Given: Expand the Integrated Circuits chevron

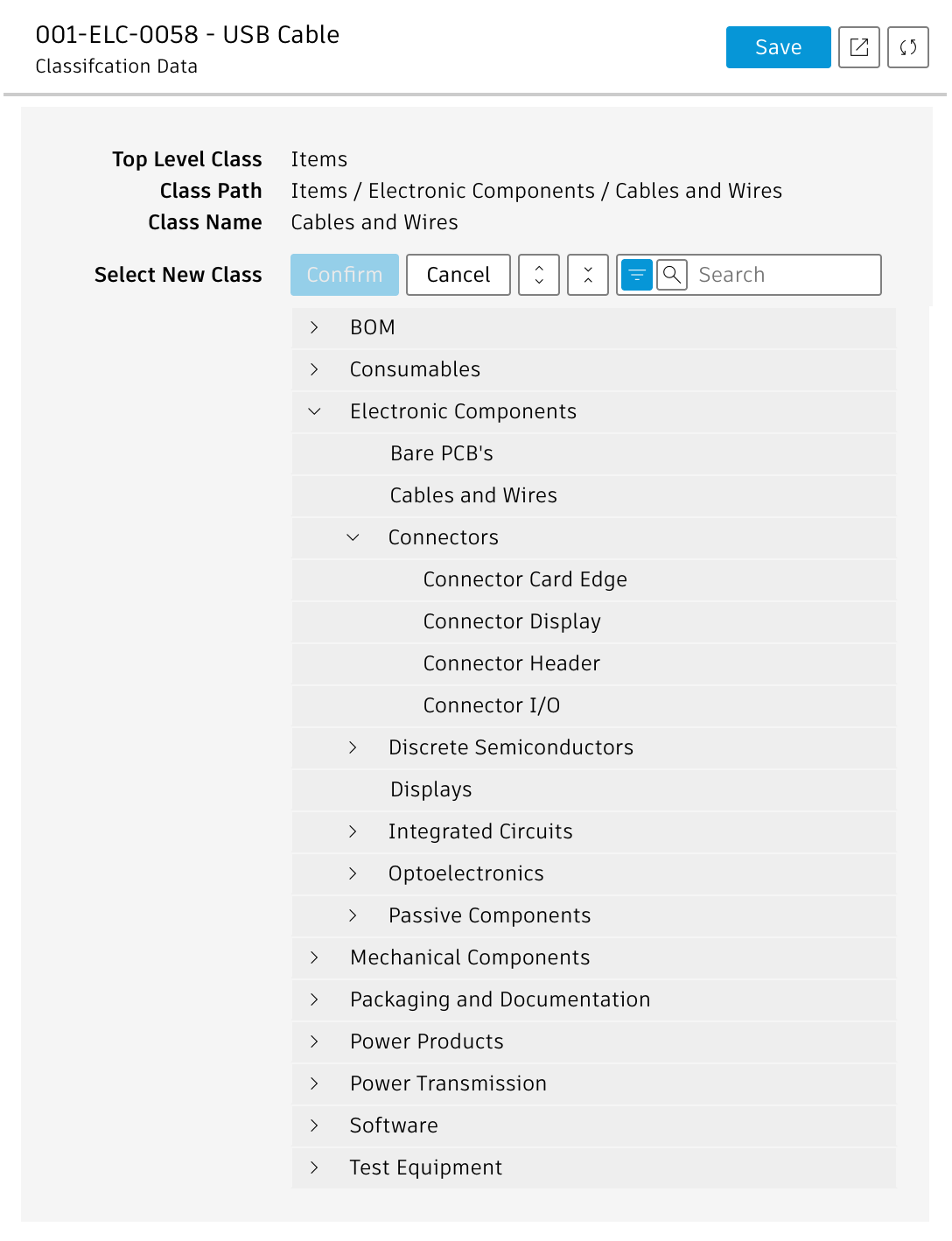Looking at the screenshot, I should (x=353, y=831).
